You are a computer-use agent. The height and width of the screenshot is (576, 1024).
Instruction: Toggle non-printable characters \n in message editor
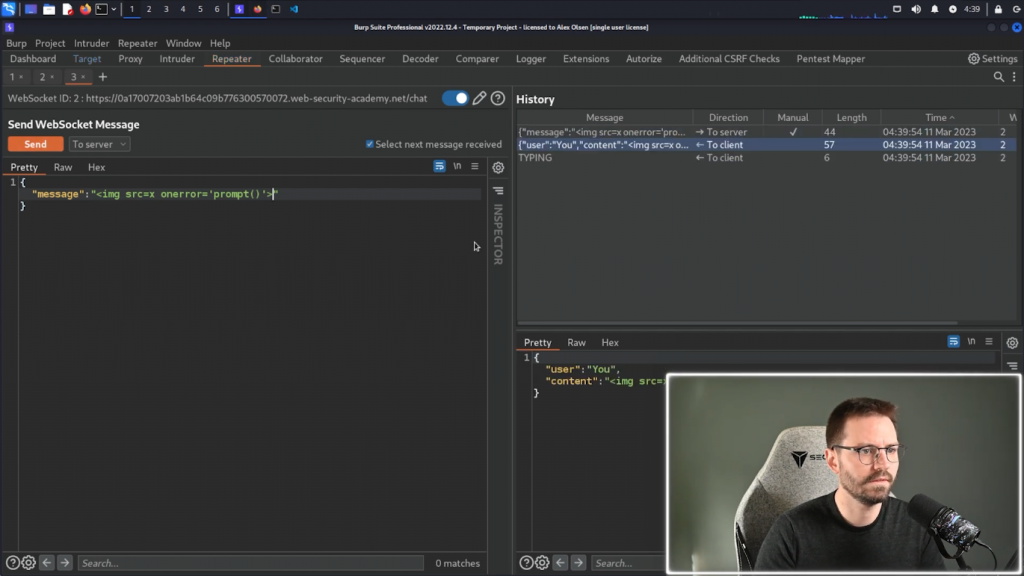(457, 167)
